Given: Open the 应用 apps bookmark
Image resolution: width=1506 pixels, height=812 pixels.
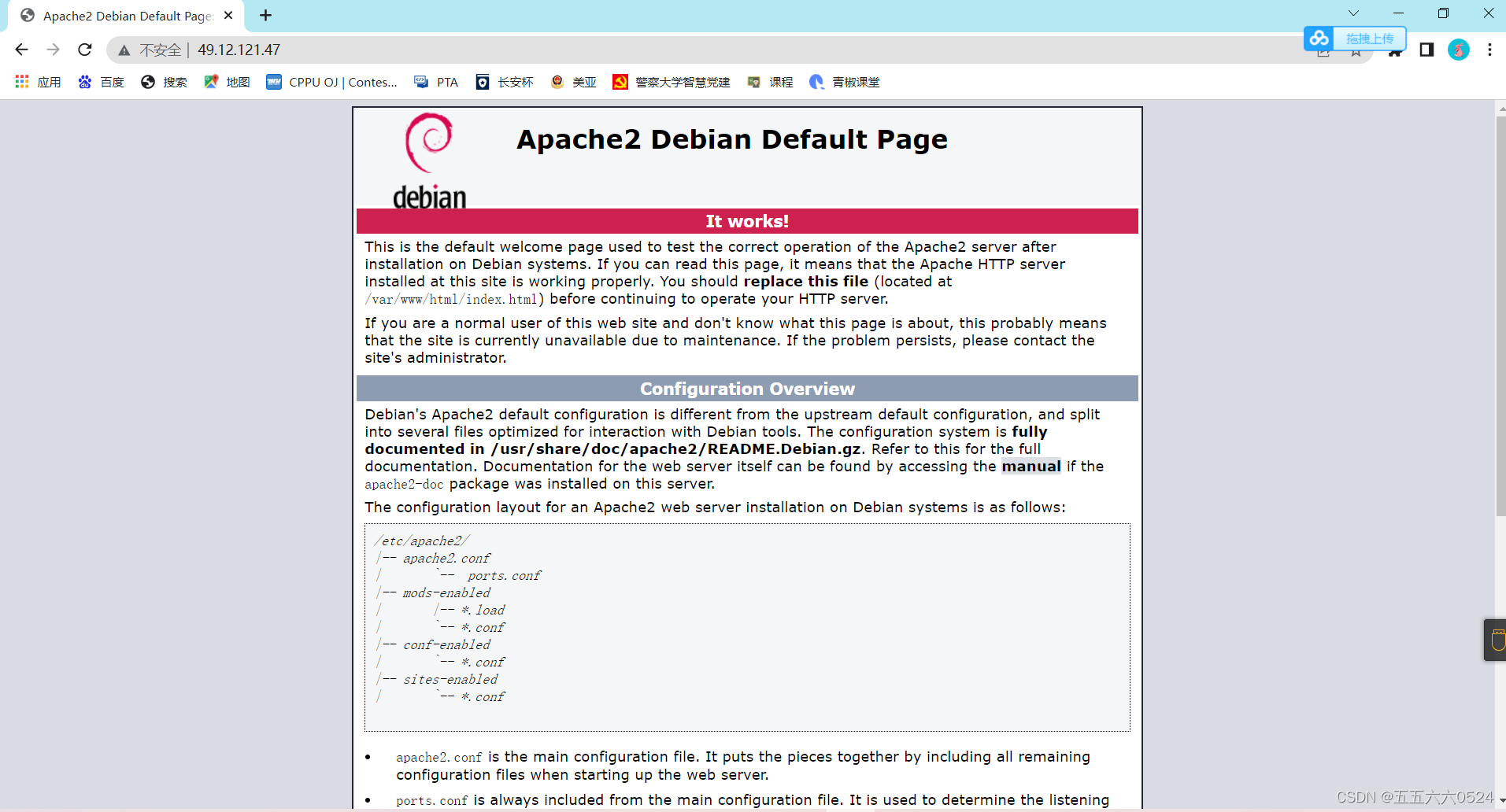Looking at the screenshot, I should pos(38,82).
